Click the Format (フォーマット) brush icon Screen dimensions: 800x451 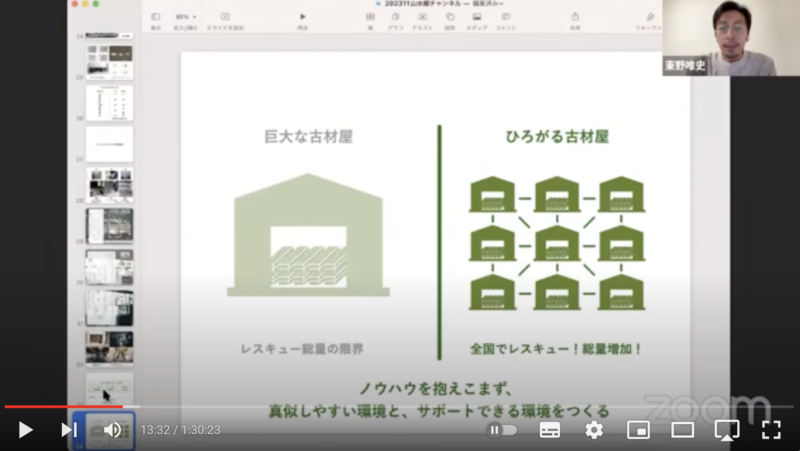pos(650,19)
